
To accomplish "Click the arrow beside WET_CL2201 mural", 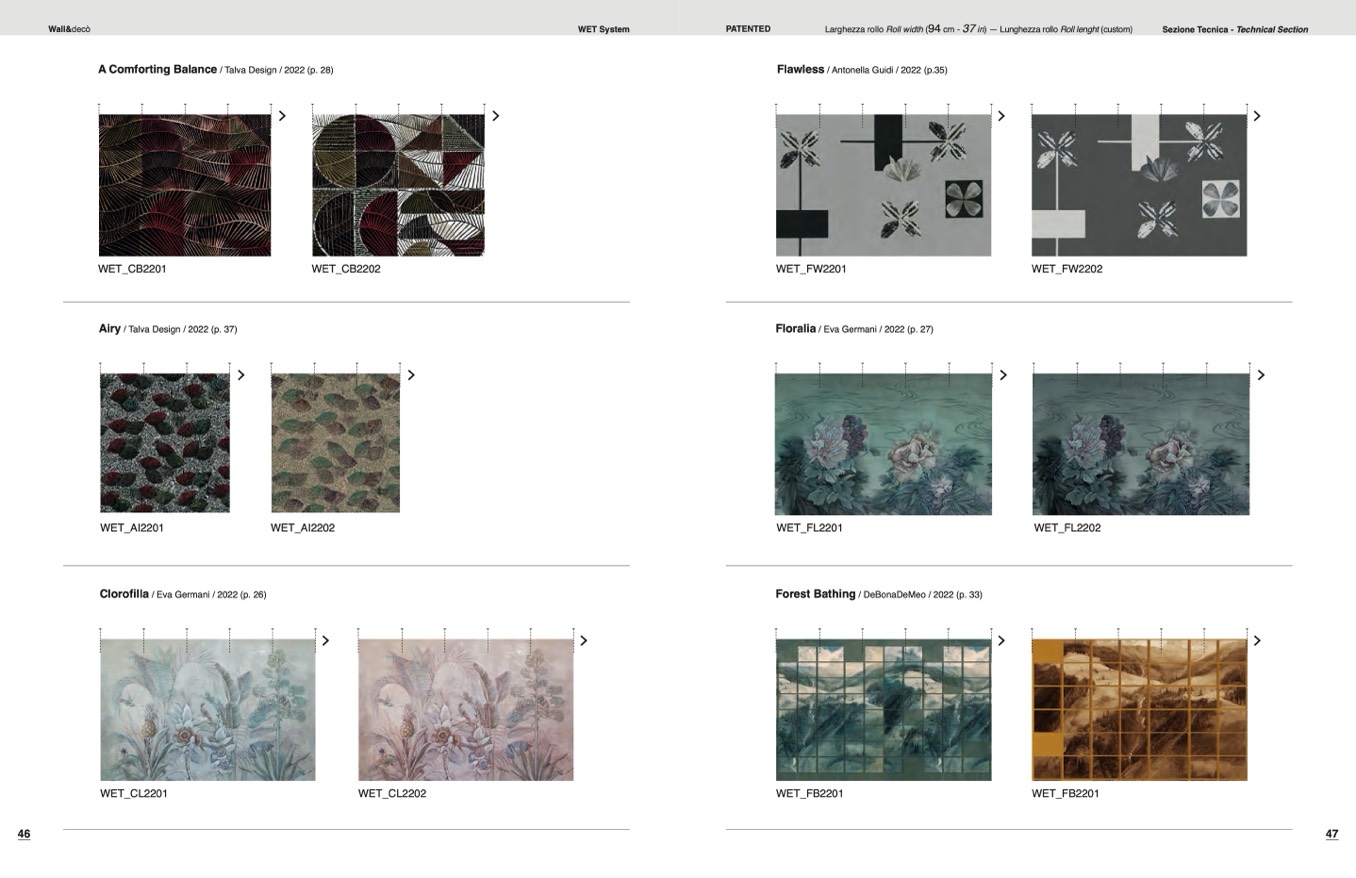I will pyautogui.click(x=325, y=641).
